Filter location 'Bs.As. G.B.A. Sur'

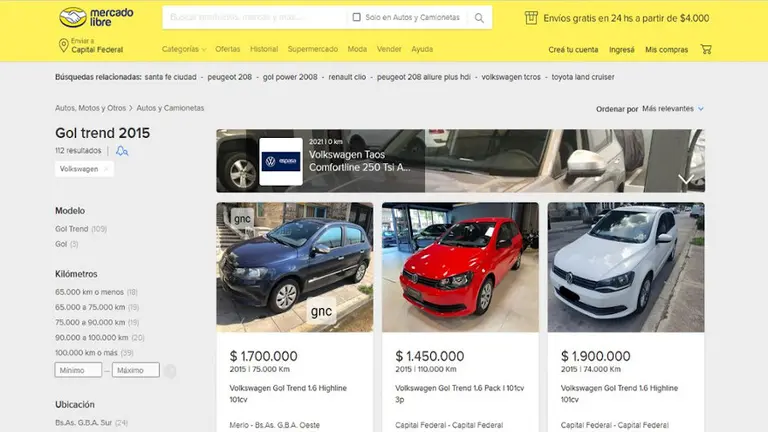point(83,423)
